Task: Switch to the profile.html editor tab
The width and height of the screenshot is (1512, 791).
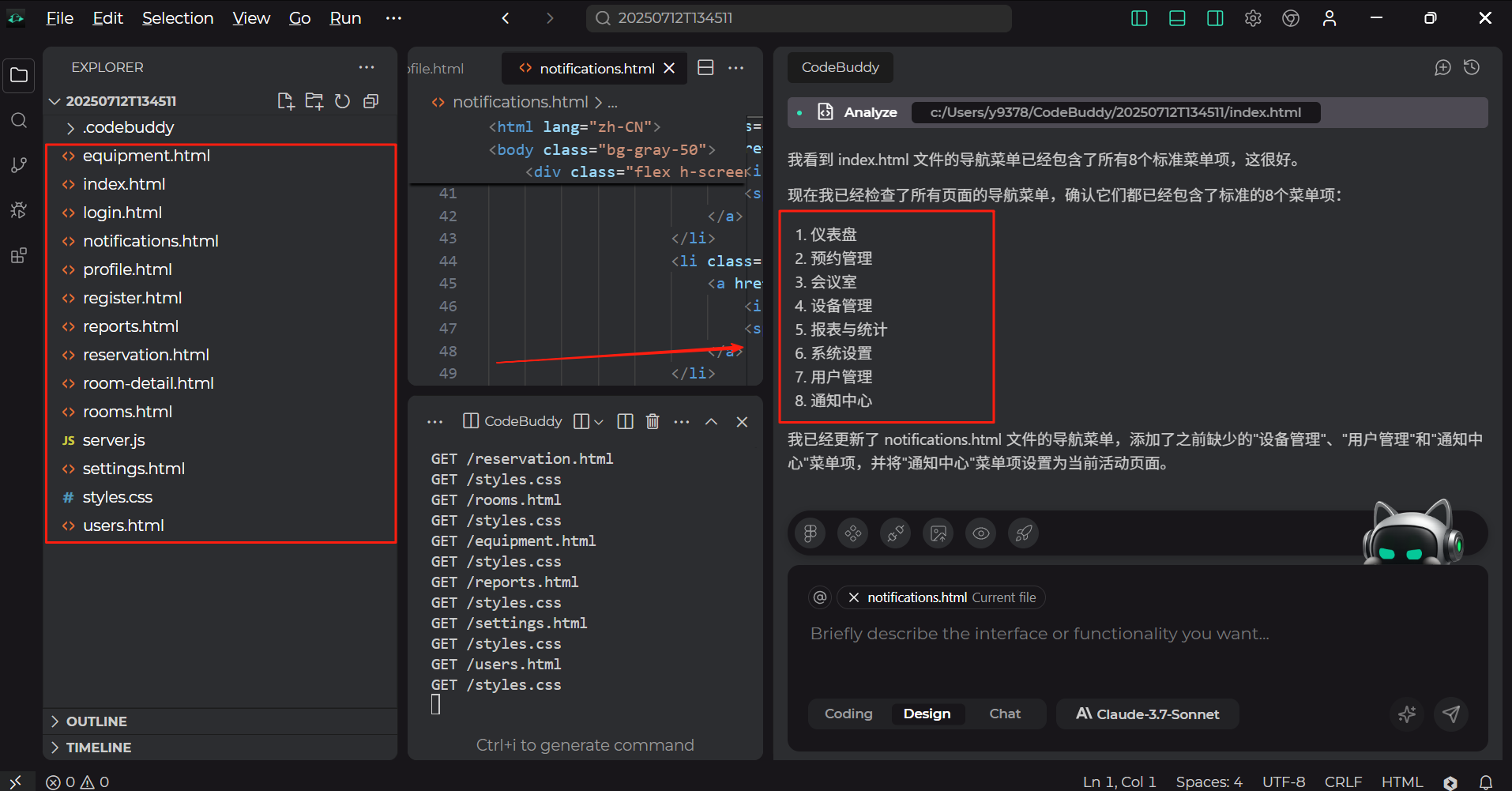Action: [x=437, y=69]
